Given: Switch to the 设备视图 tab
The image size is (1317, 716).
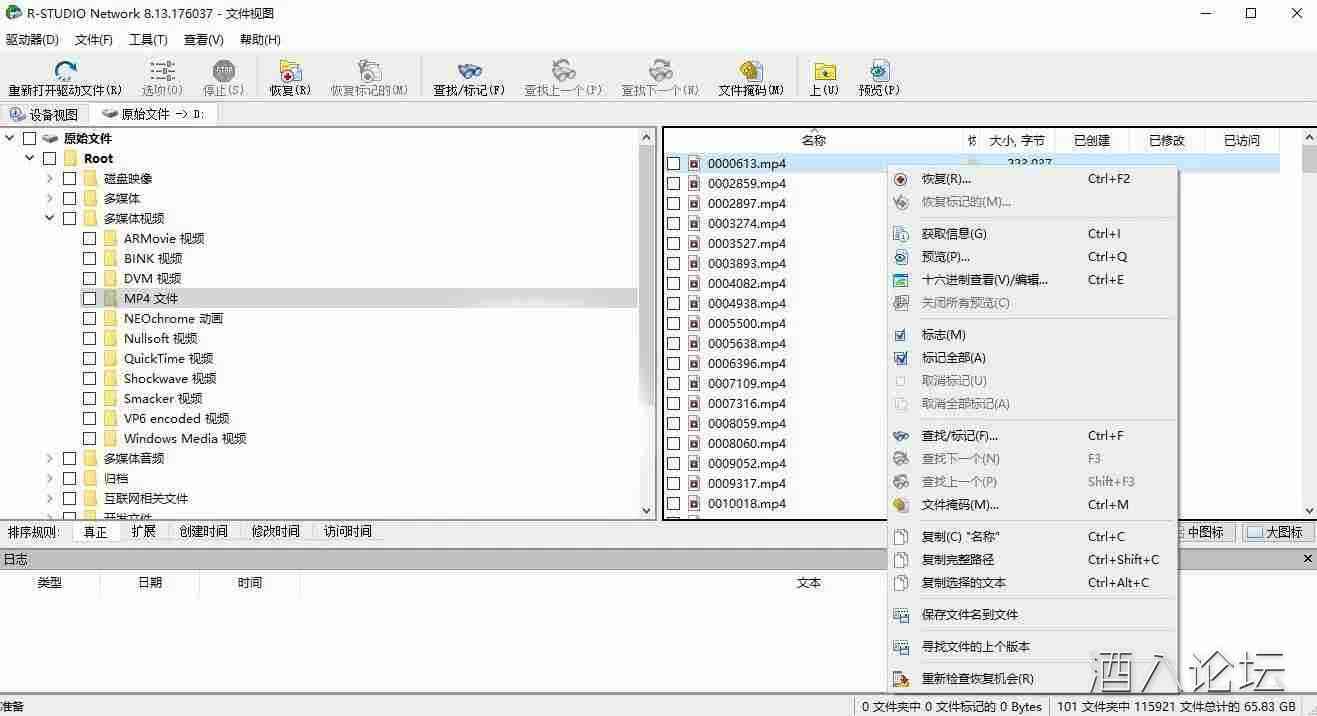Looking at the screenshot, I should pyautogui.click(x=44, y=114).
